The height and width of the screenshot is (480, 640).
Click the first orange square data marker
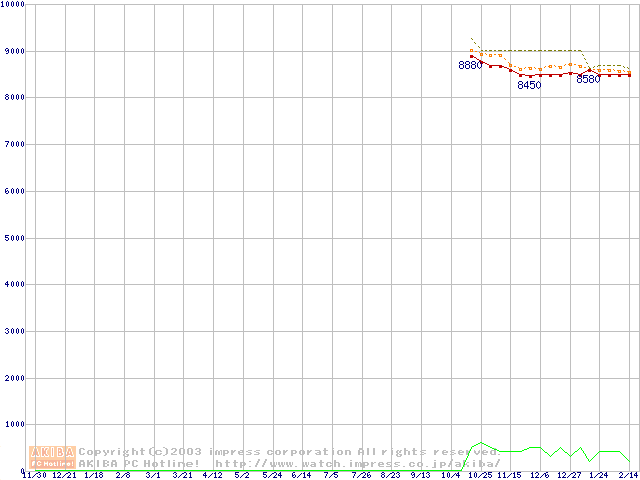472,50
